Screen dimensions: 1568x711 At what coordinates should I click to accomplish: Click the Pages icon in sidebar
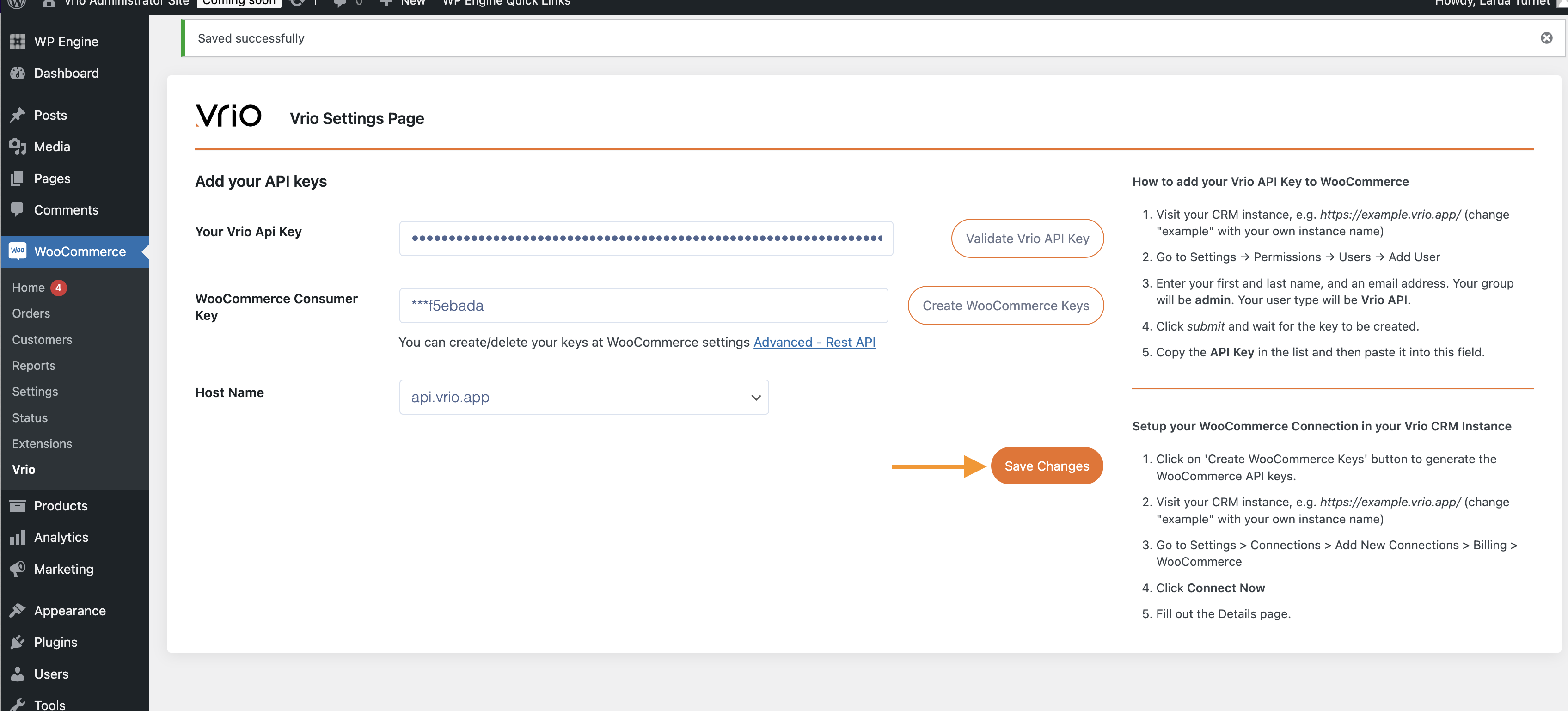pos(18,178)
